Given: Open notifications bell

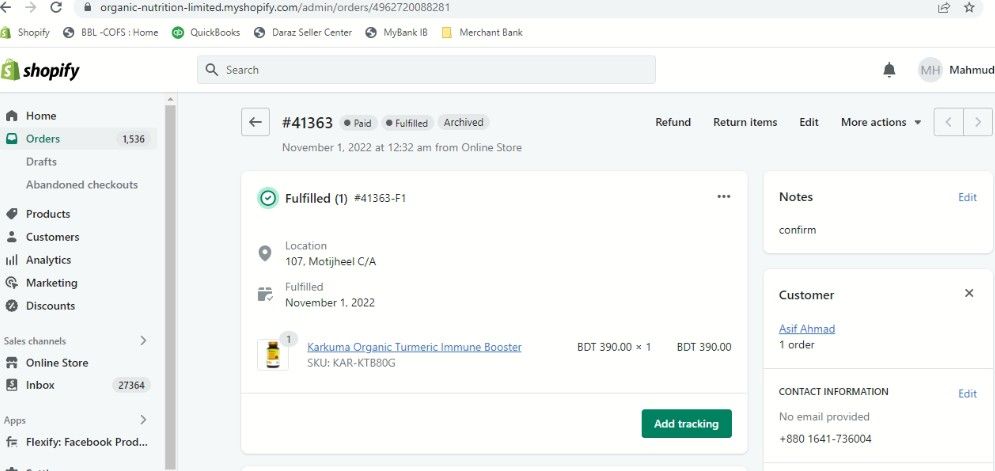Looking at the screenshot, I should point(889,70).
